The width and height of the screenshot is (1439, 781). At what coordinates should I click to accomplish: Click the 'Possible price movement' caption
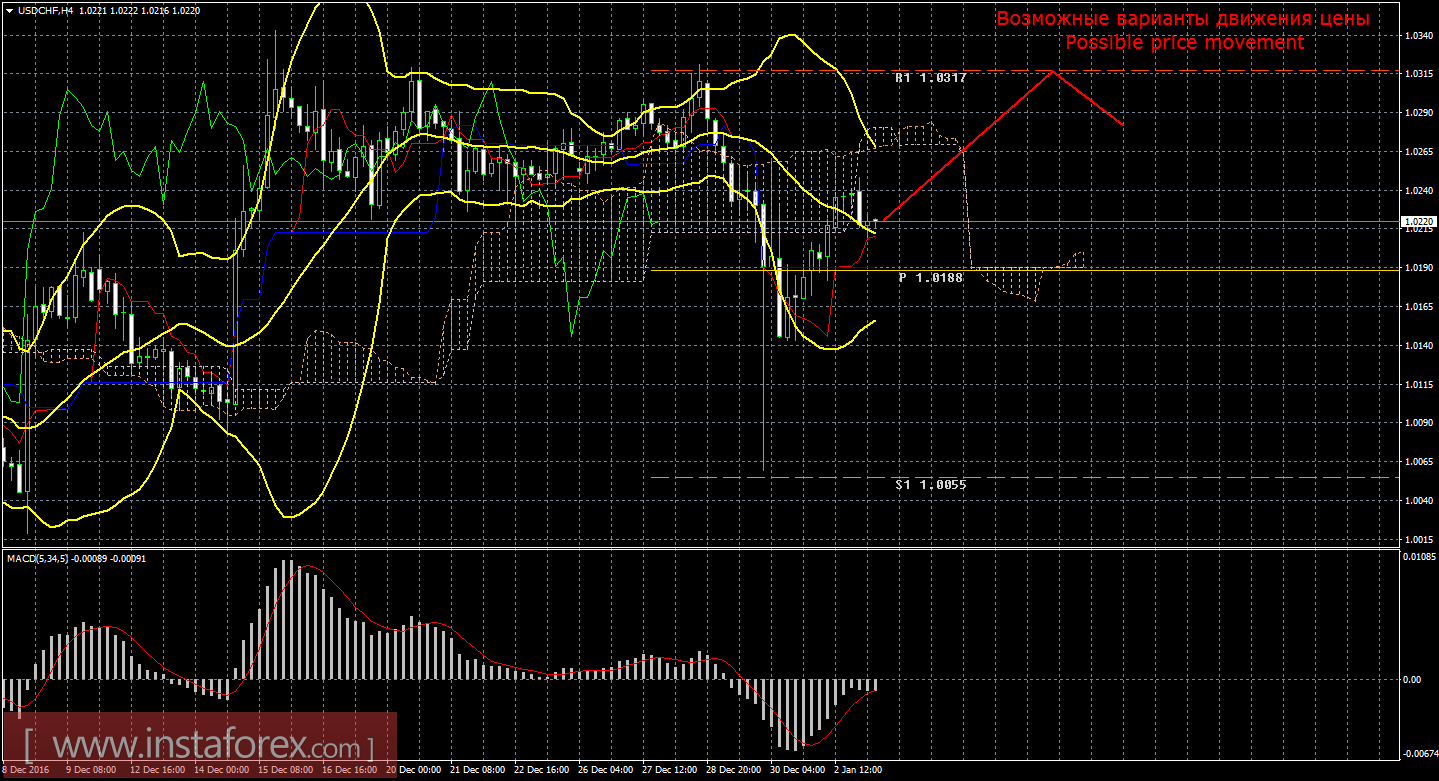1184,42
